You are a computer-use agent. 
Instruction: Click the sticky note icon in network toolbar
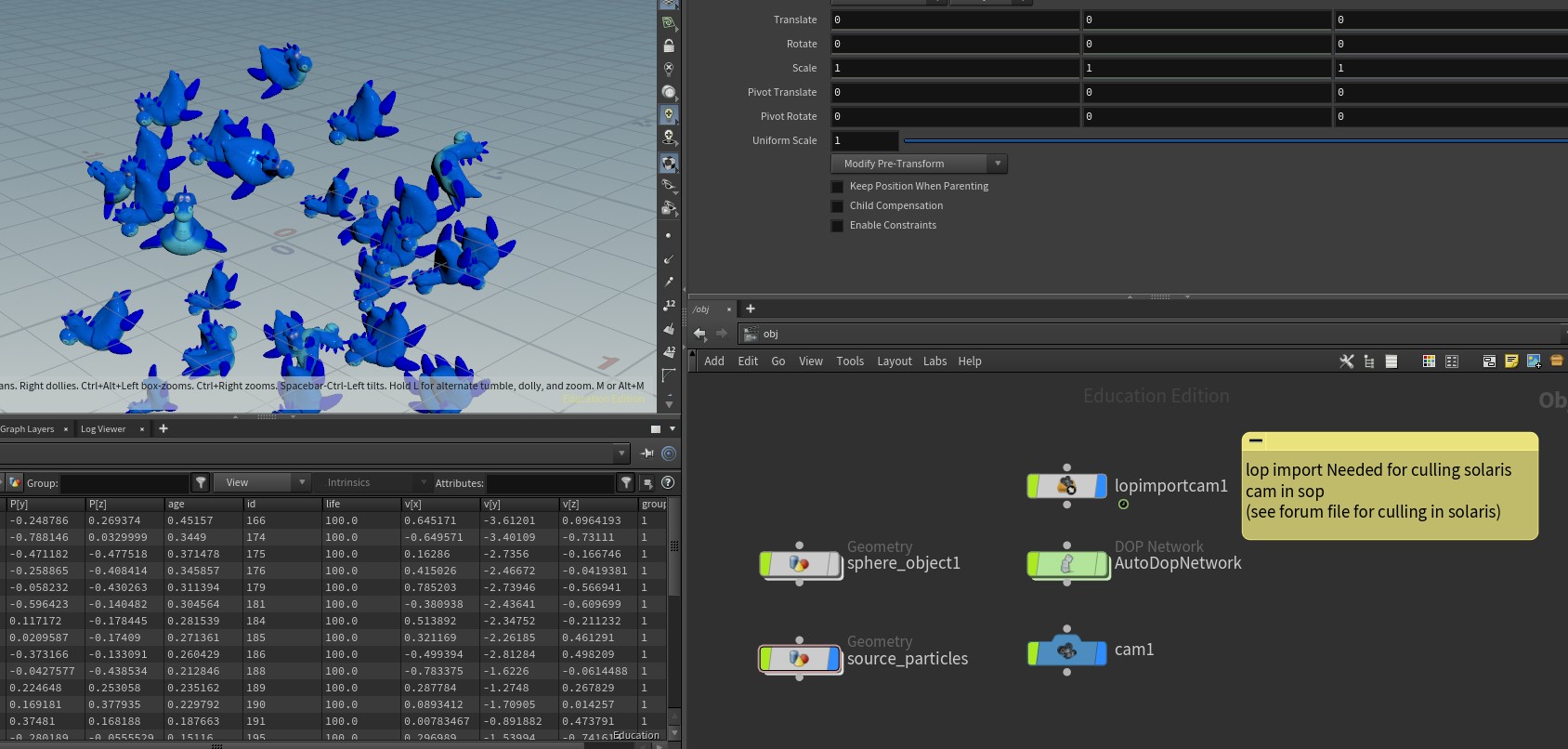(x=1511, y=361)
